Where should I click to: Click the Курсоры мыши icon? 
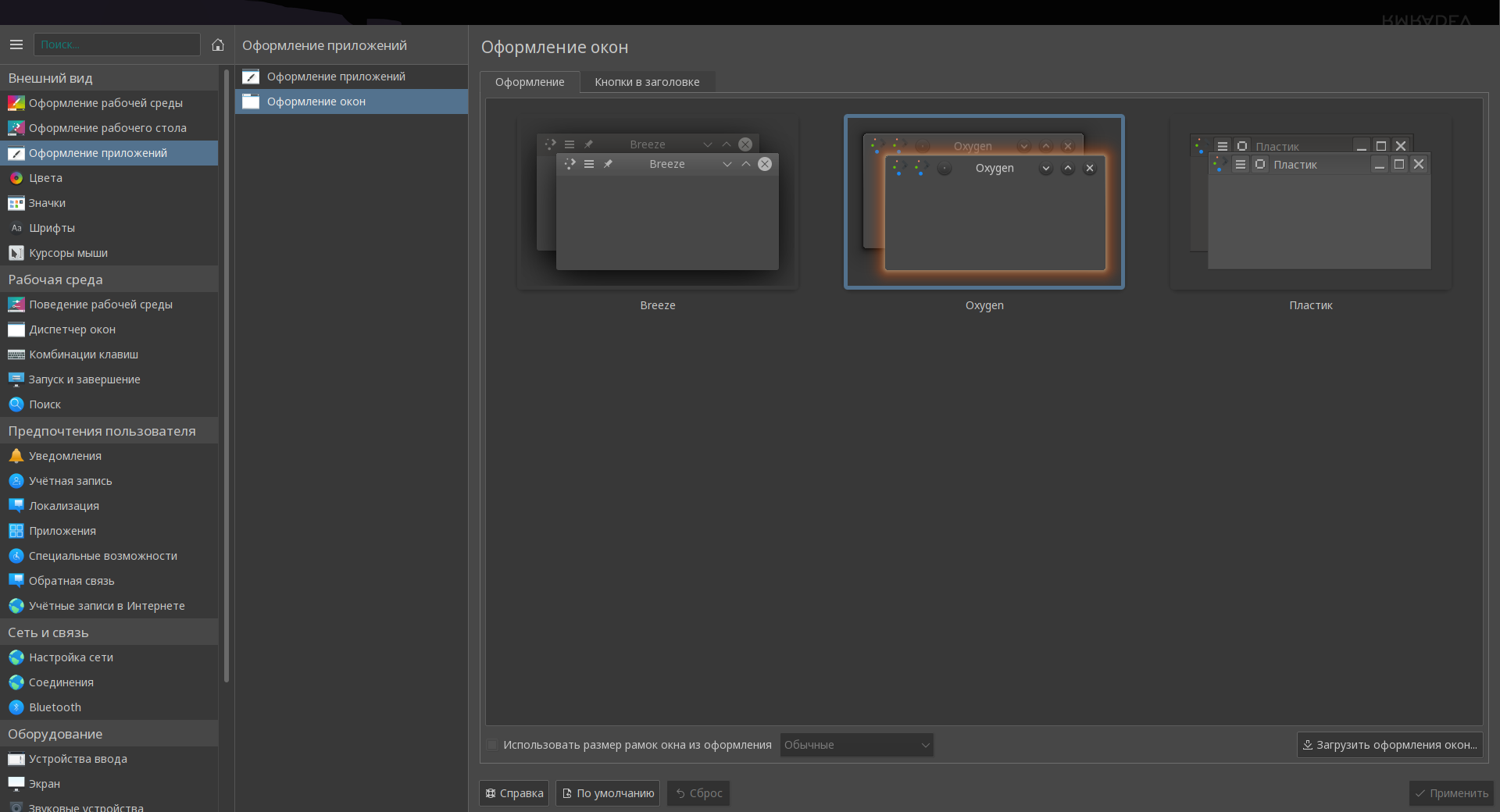point(16,253)
